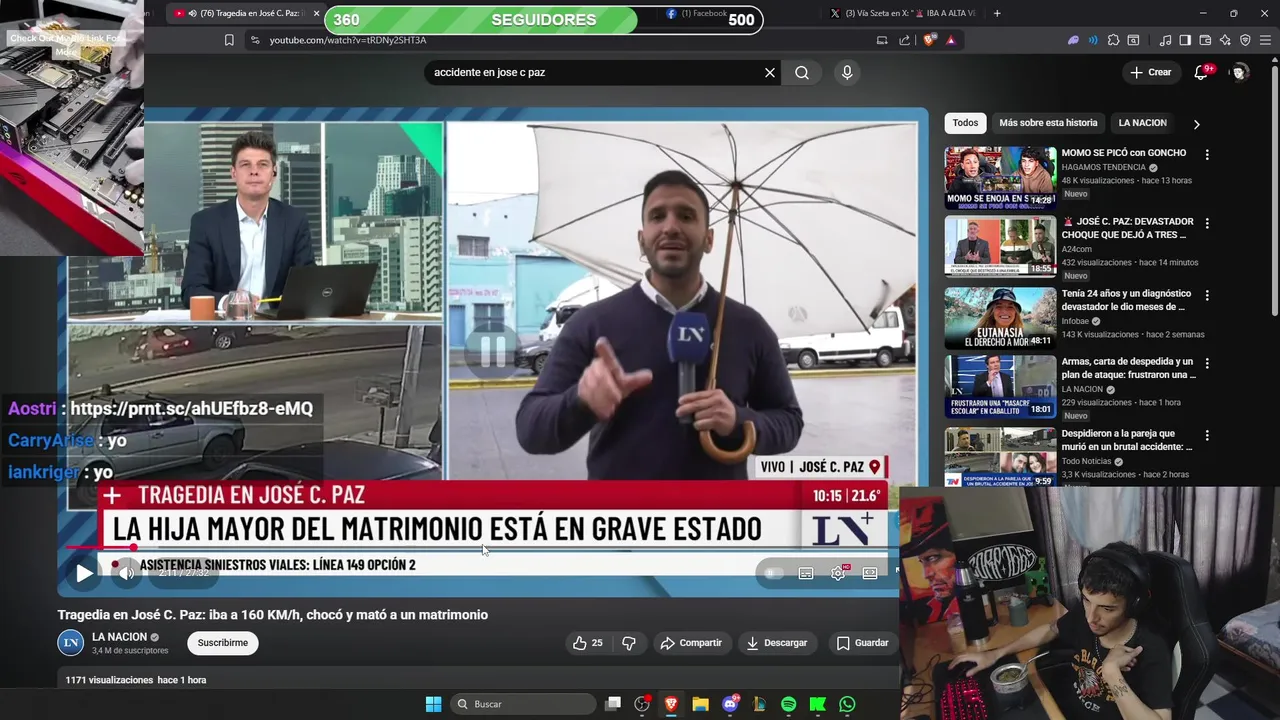Open the LA NACION channel avatar
The image size is (1280, 720).
point(71,643)
